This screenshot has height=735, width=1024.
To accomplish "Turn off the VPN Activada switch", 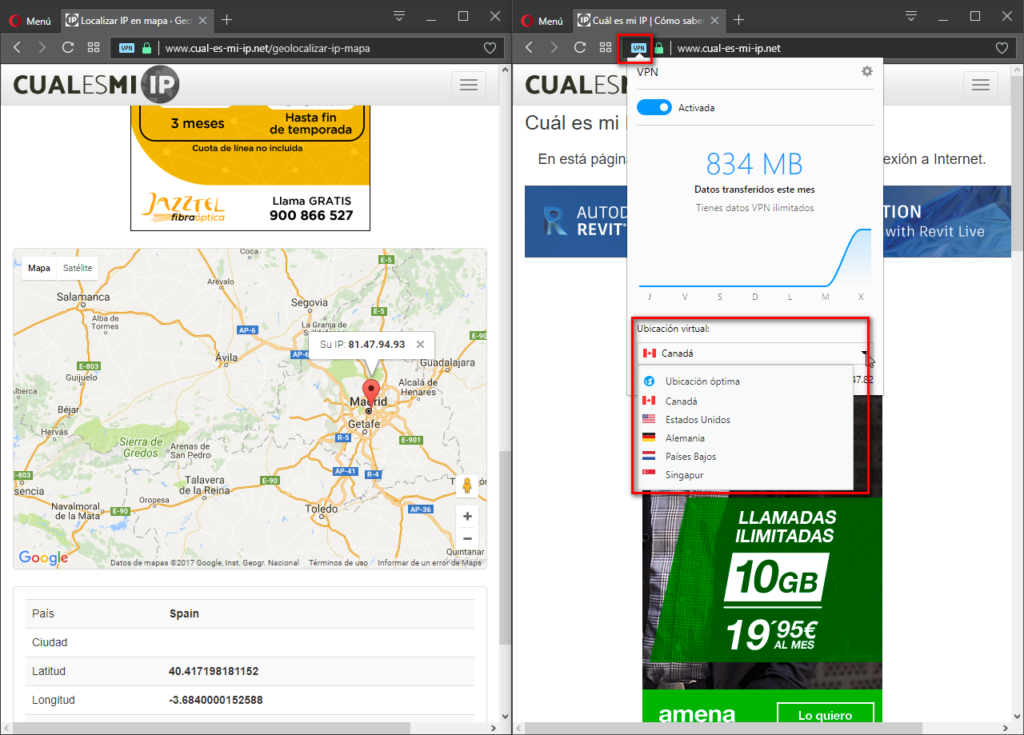I will (x=654, y=108).
